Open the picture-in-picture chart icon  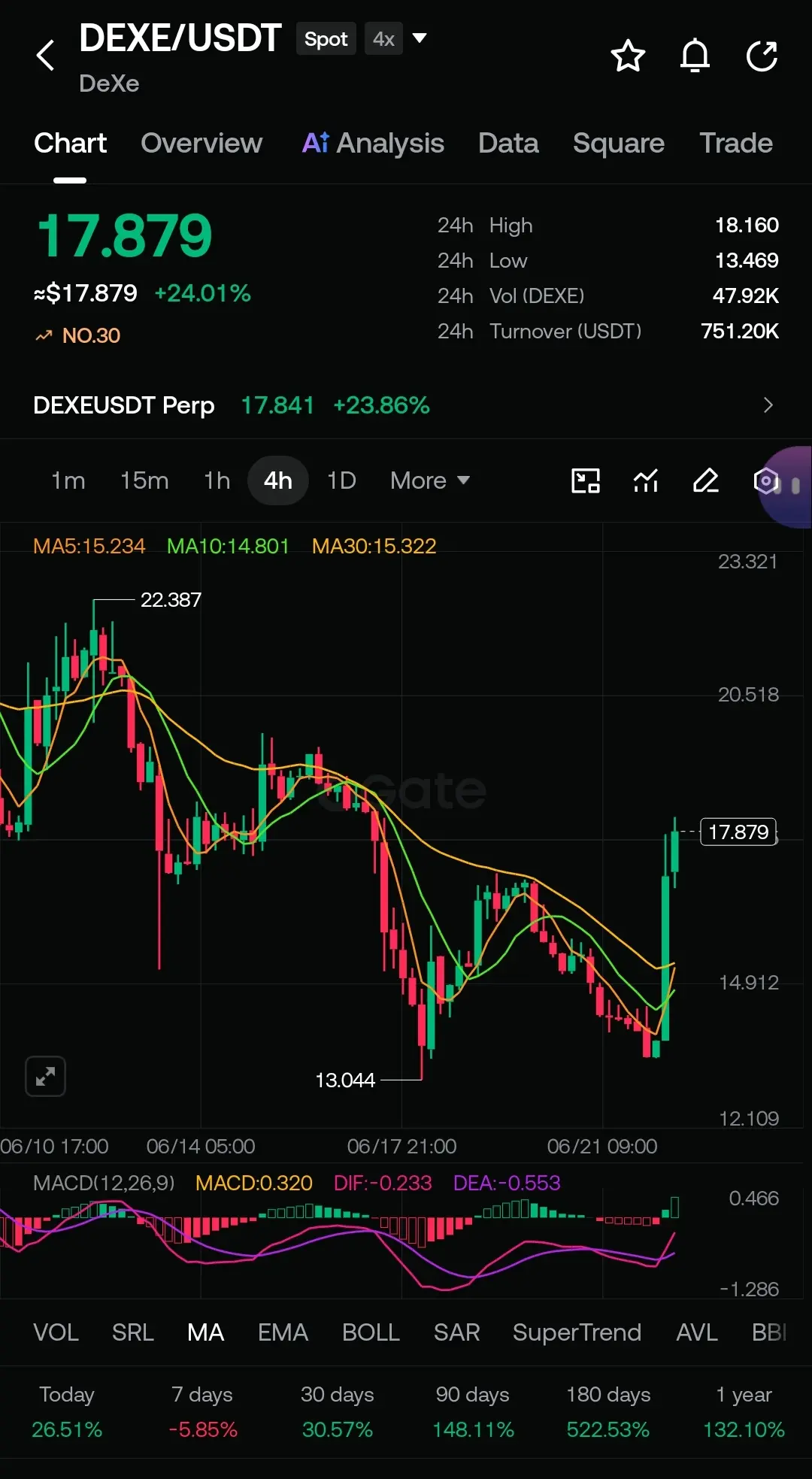click(x=586, y=480)
